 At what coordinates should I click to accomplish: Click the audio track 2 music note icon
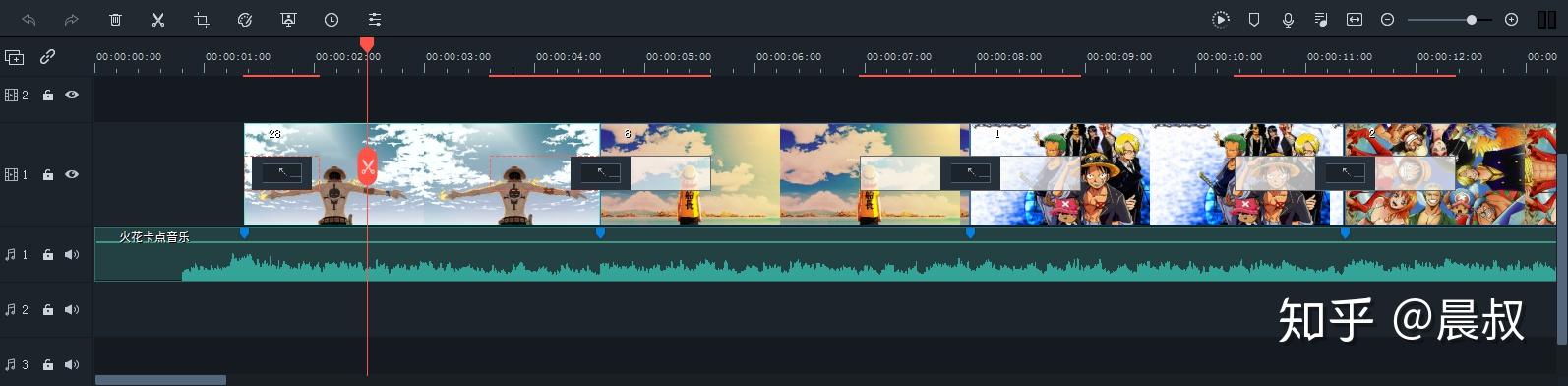11,310
